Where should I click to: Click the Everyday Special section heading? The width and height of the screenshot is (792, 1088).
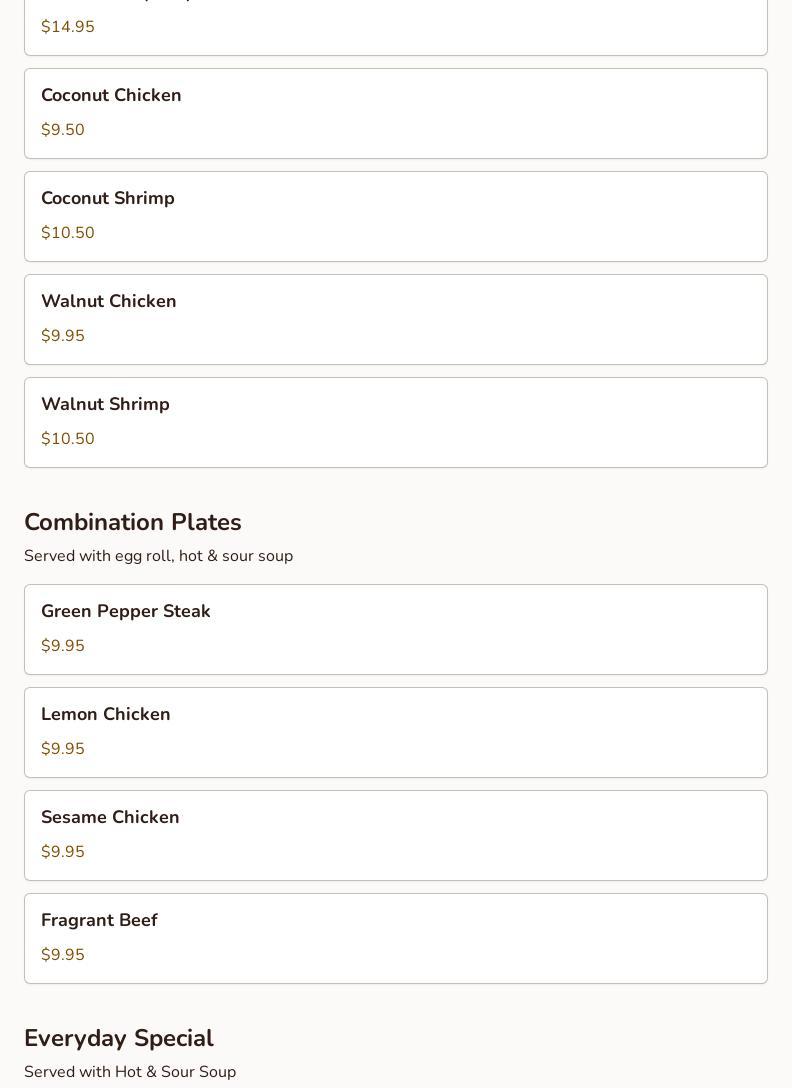119,1039
